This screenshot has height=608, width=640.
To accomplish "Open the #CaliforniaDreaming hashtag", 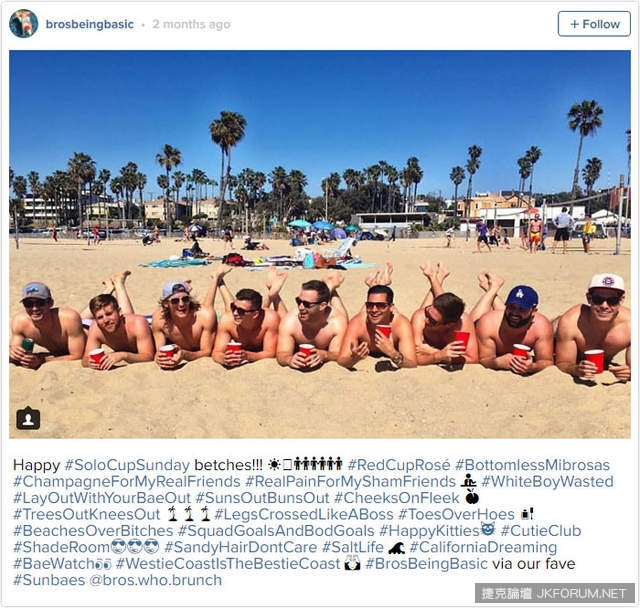I will [x=483, y=547].
